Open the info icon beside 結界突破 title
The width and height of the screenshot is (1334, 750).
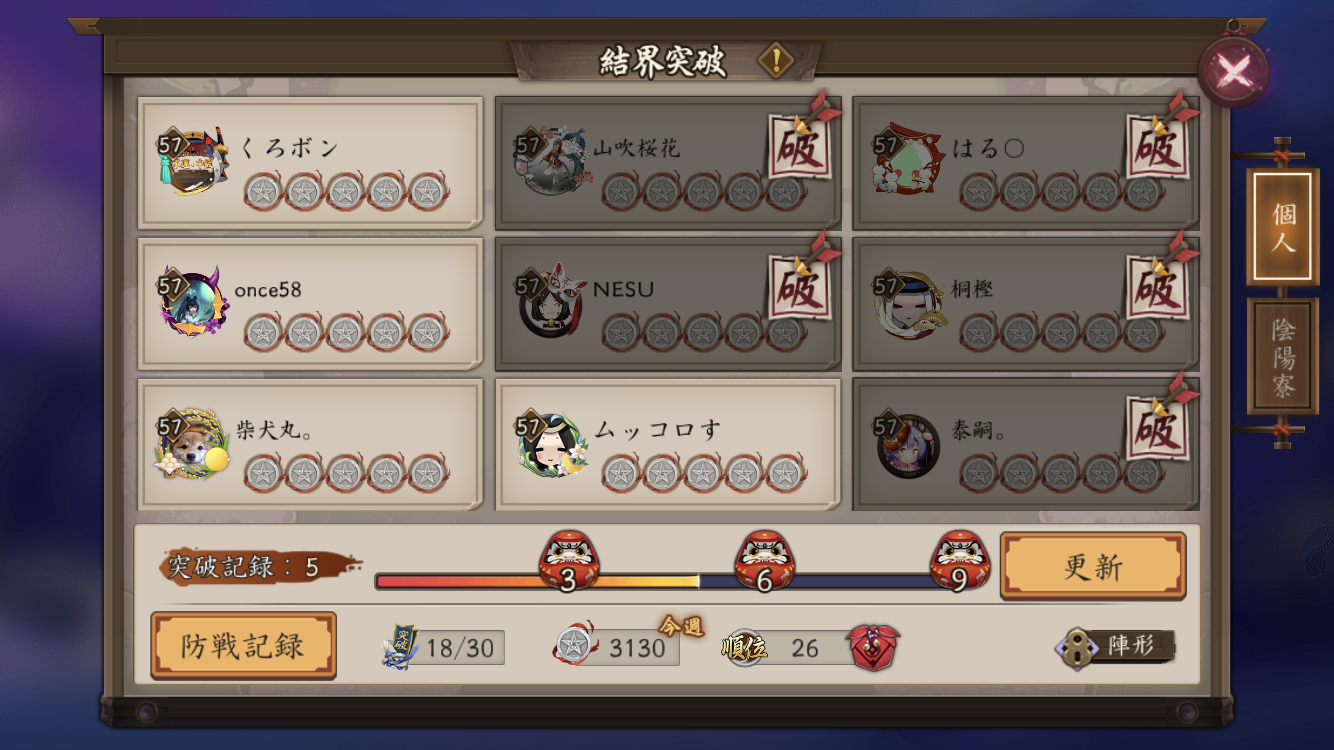click(x=775, y=61)
